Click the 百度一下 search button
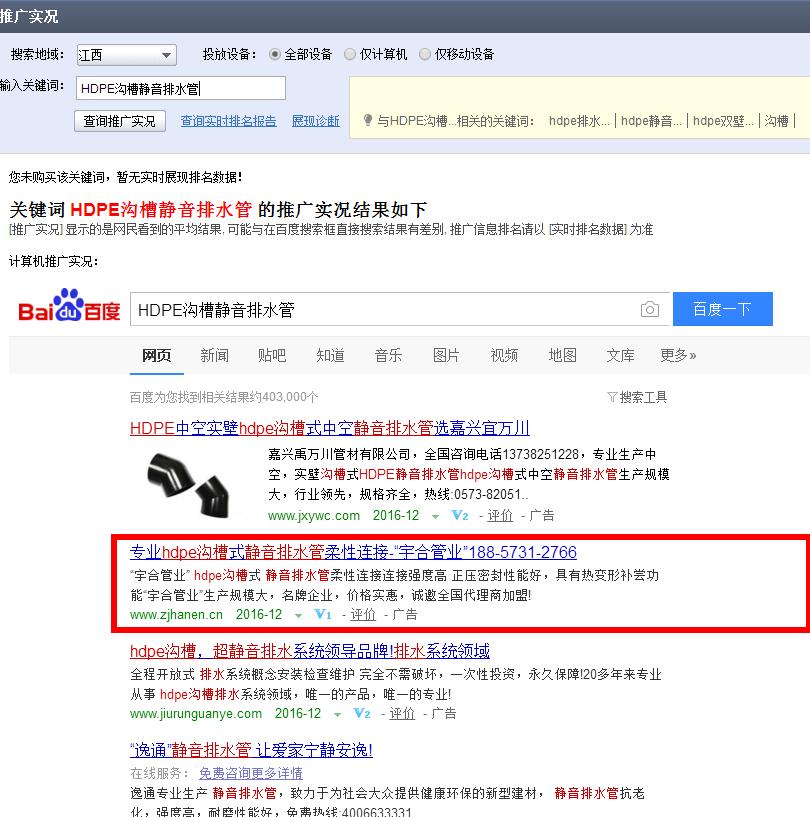Viewport: 810px width, 817px height. point(722,309)
